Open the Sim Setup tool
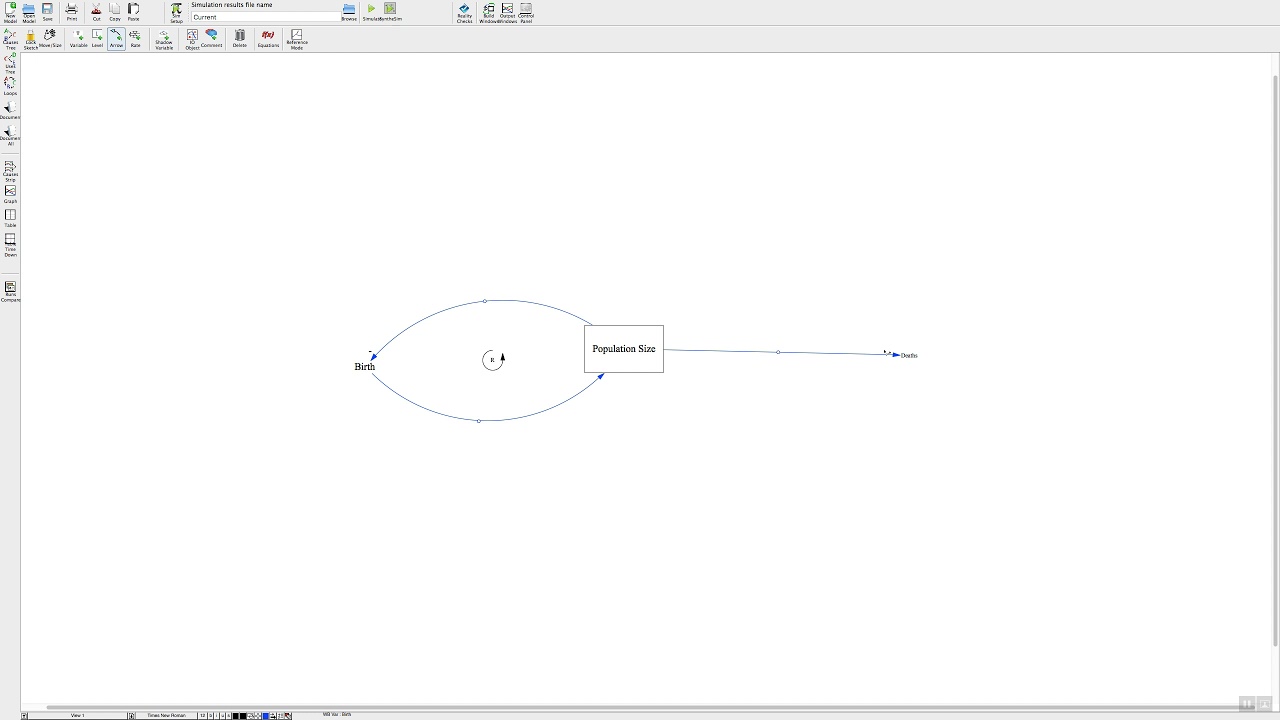The image size is (1280, 720). click(x=176, y=12)
